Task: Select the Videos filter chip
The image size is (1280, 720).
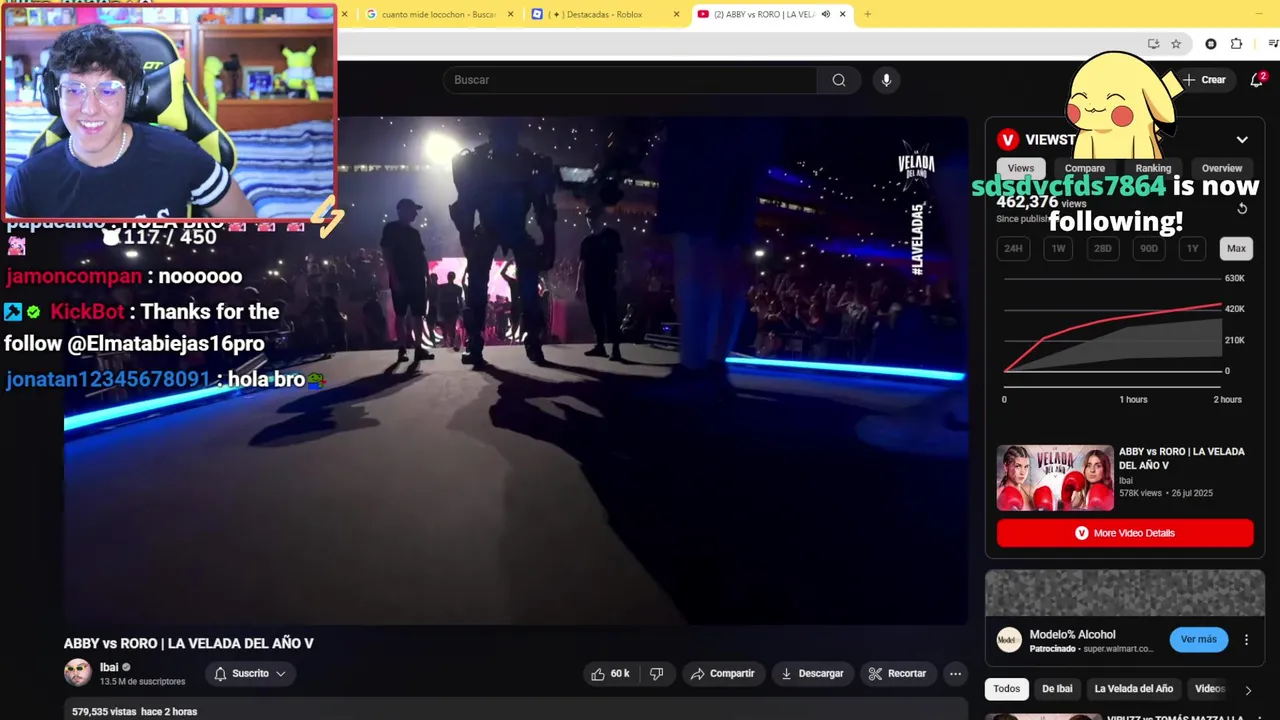Action: tap(1210, 689)
